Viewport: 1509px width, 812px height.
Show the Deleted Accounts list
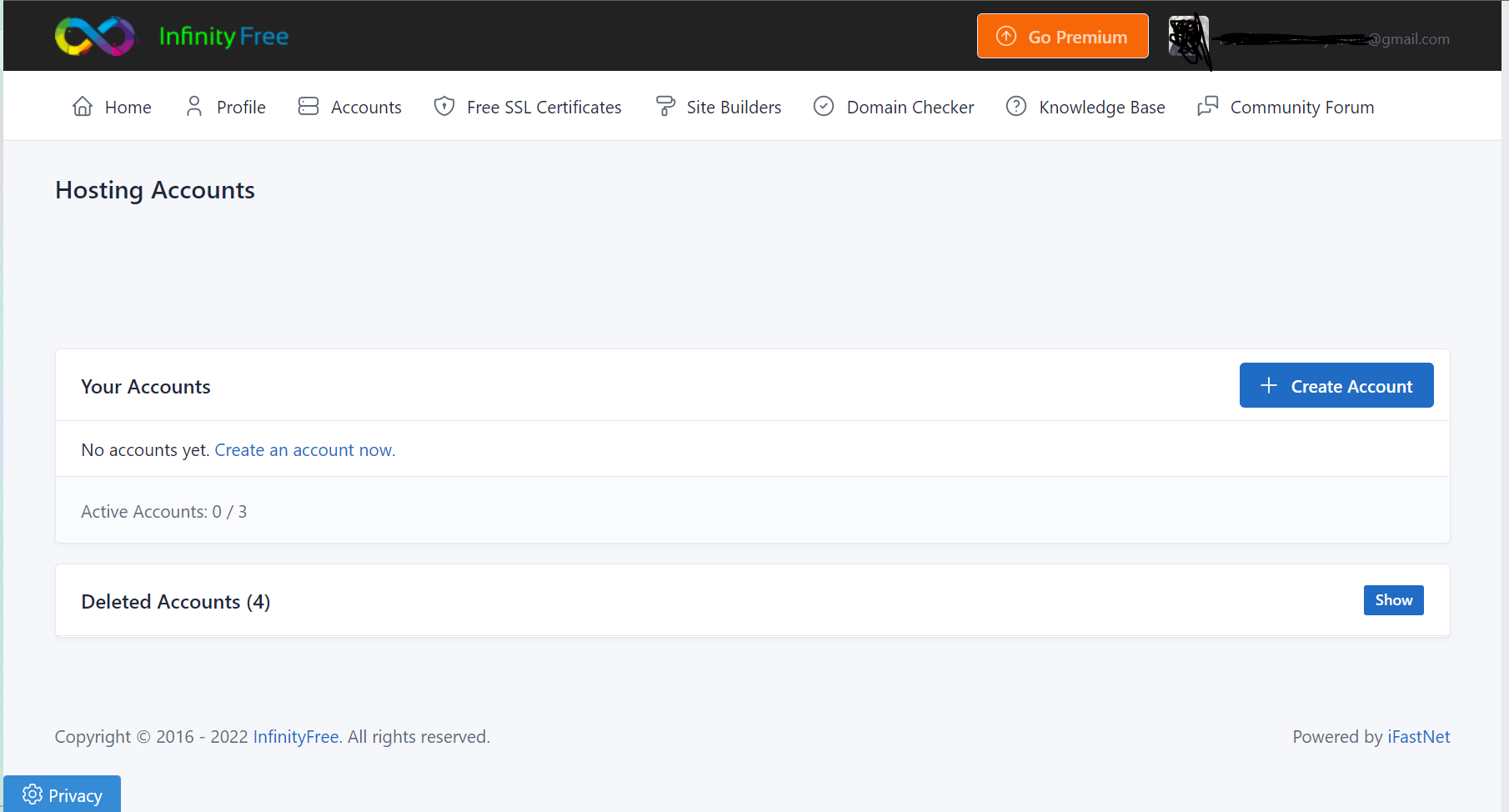1394,600
